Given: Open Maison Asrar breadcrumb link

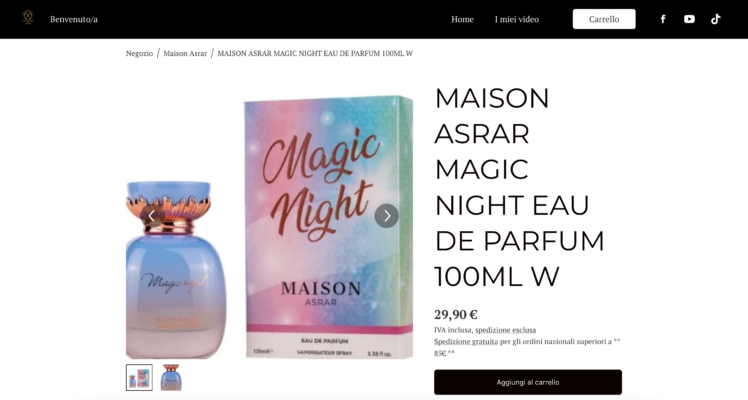Looking at the screenshot, I should [x=185, y=53].
